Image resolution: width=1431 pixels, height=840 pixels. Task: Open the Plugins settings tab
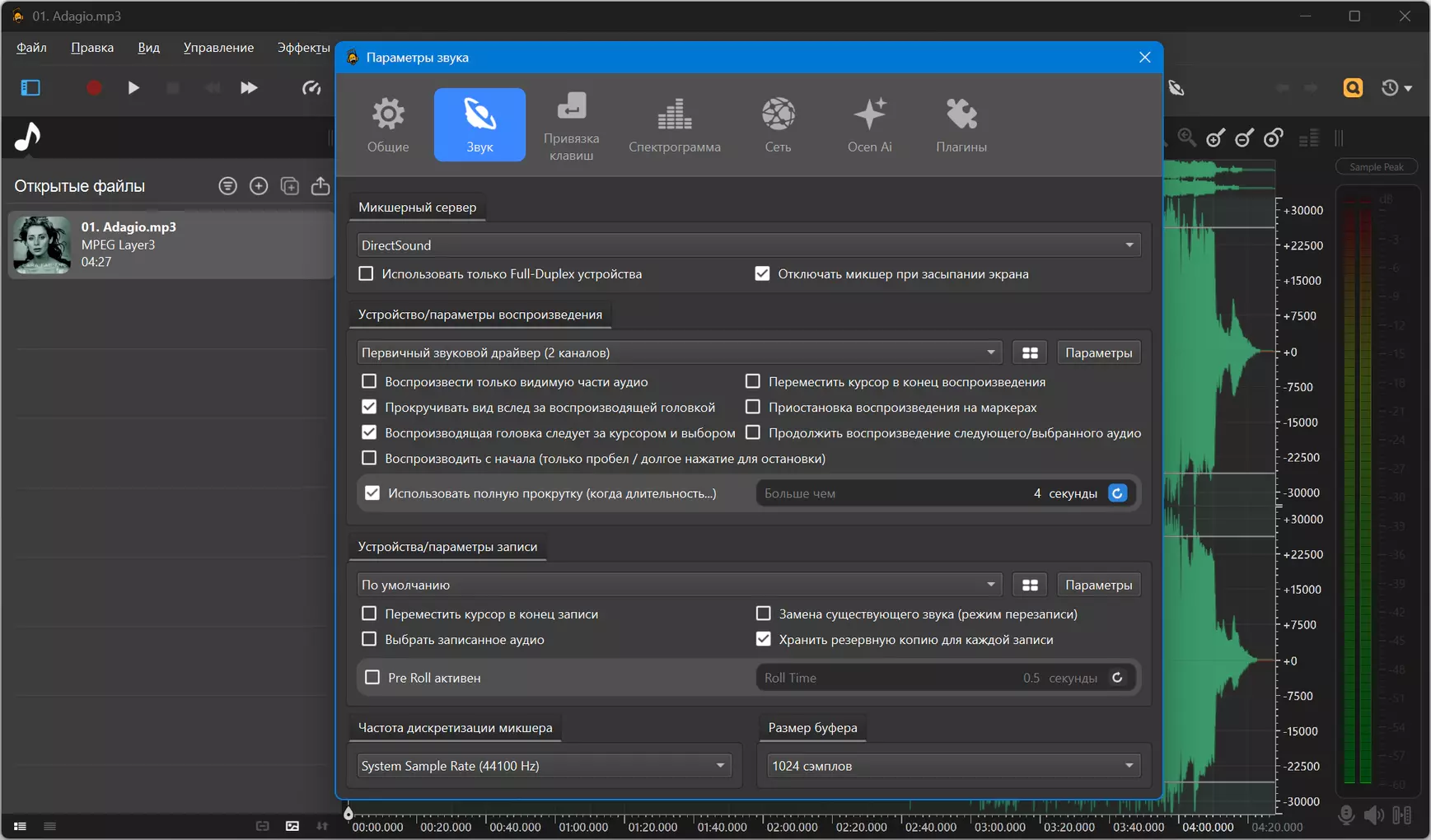(x=961, y=124)
